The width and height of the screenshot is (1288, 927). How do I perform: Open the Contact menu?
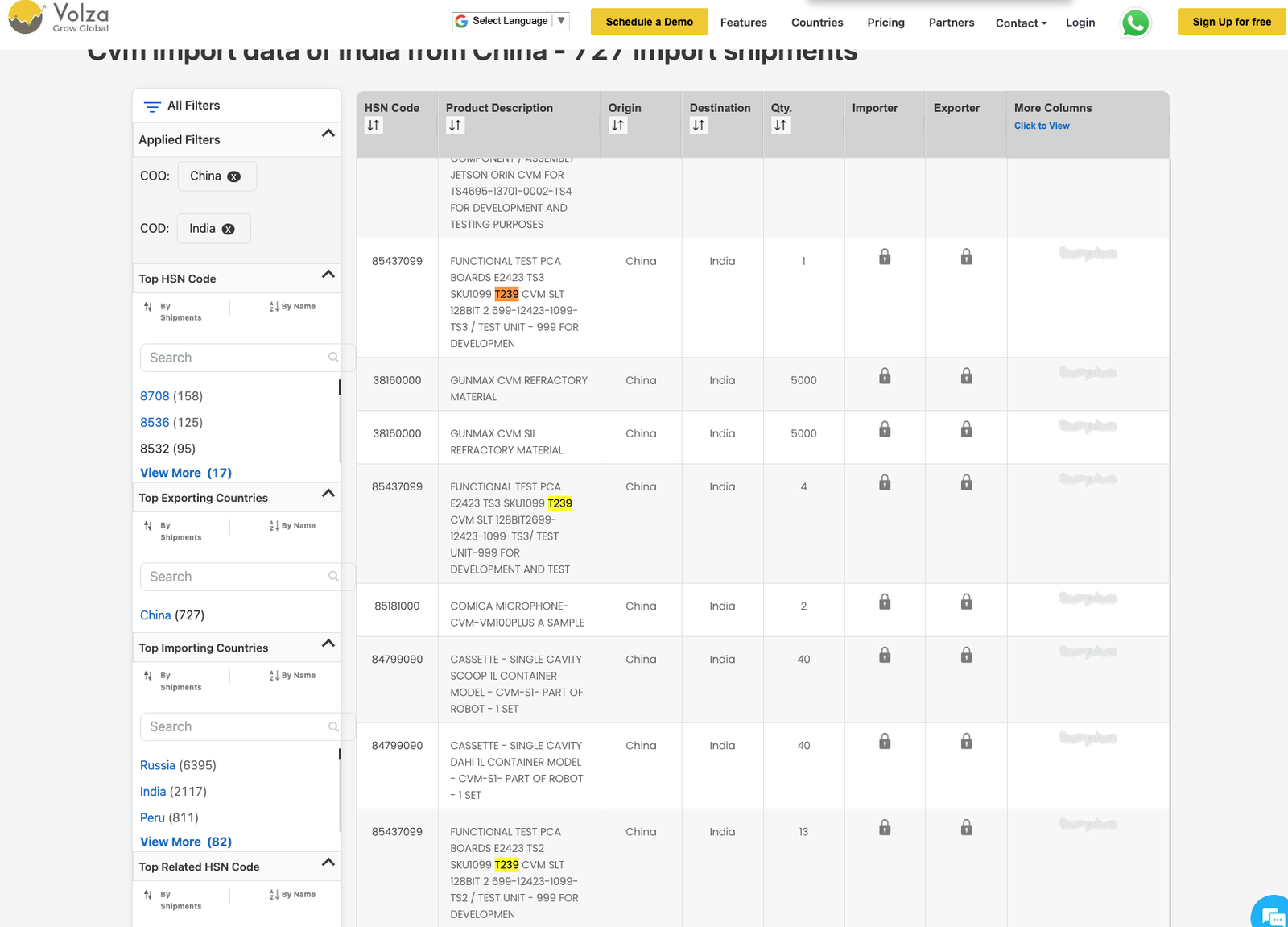pos(1021,23)
